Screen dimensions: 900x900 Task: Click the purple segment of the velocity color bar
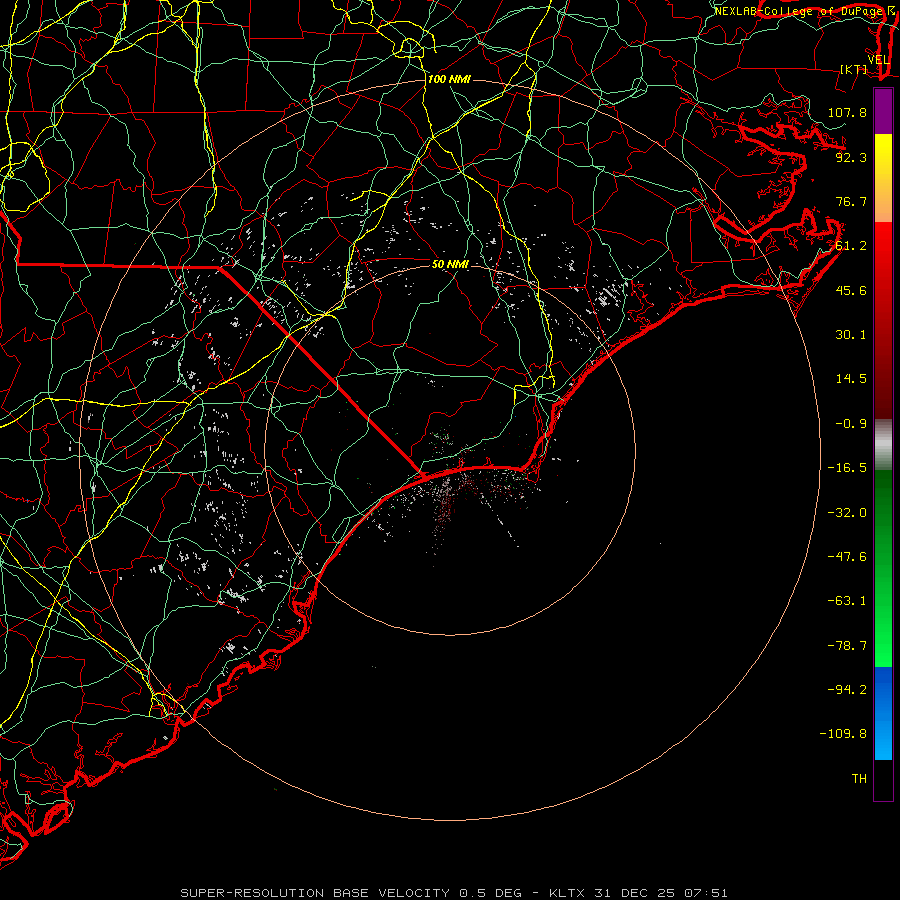[x=883, y=111]
